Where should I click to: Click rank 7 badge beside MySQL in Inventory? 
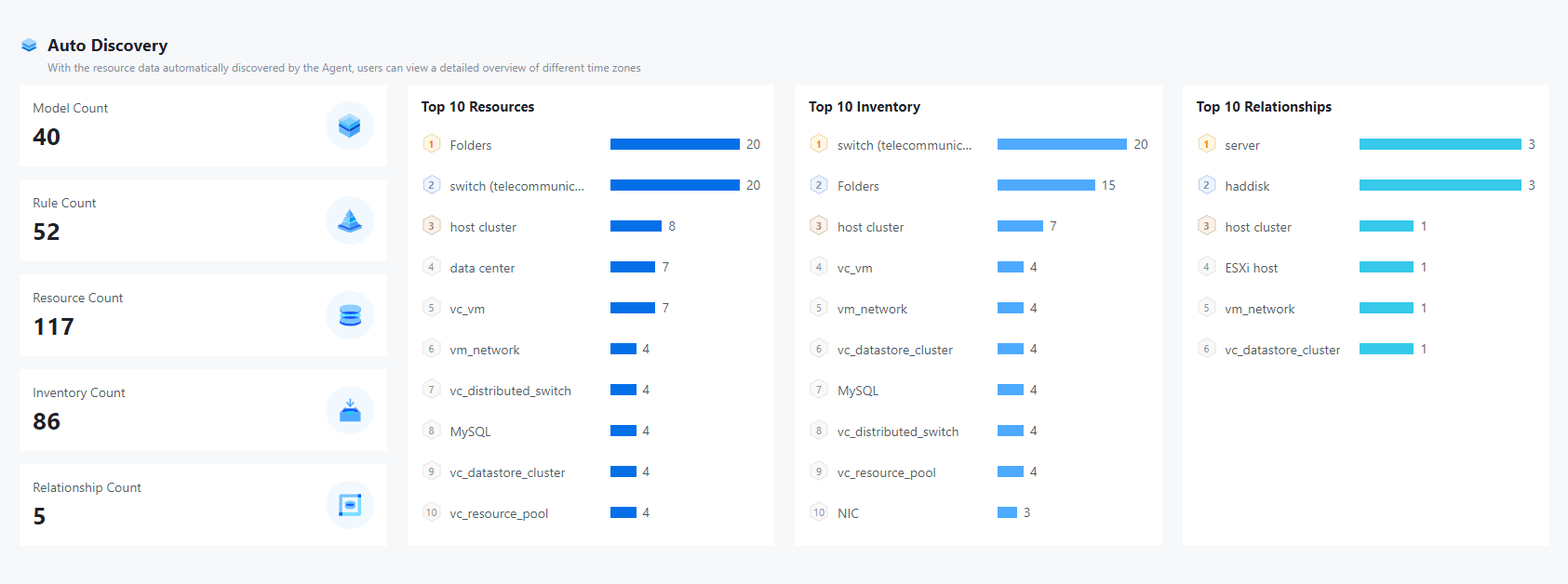(x=819, y=390)
